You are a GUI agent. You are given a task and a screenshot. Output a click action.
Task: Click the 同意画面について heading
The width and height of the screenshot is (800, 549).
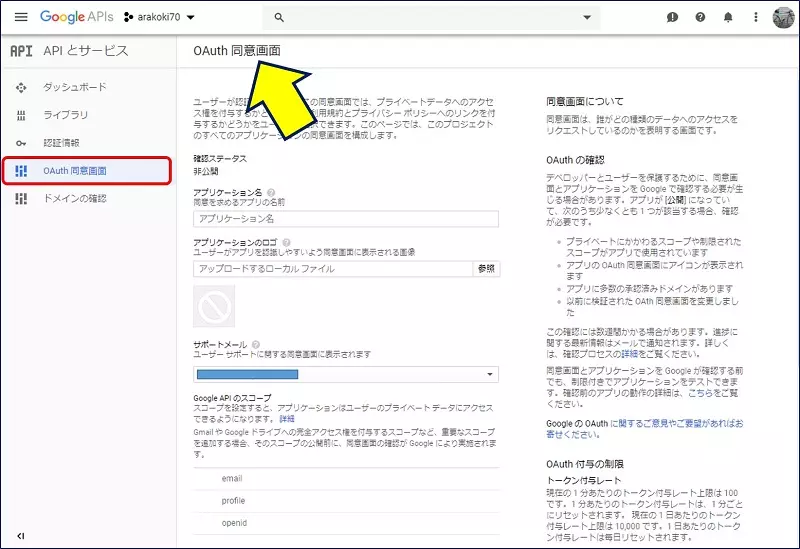[x=585, y=102]
